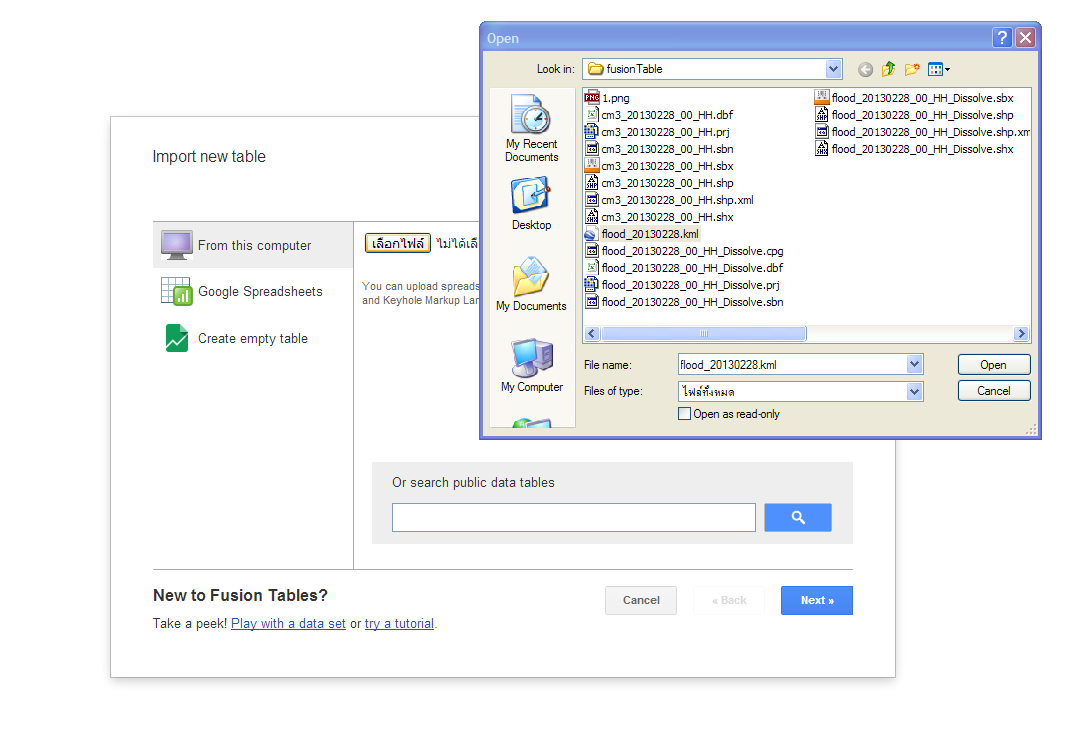Image resolution: width=1084 pixels, height=734 pixels.
Task: Click the blue search magnifier button
Action: (x=798, y=518)
